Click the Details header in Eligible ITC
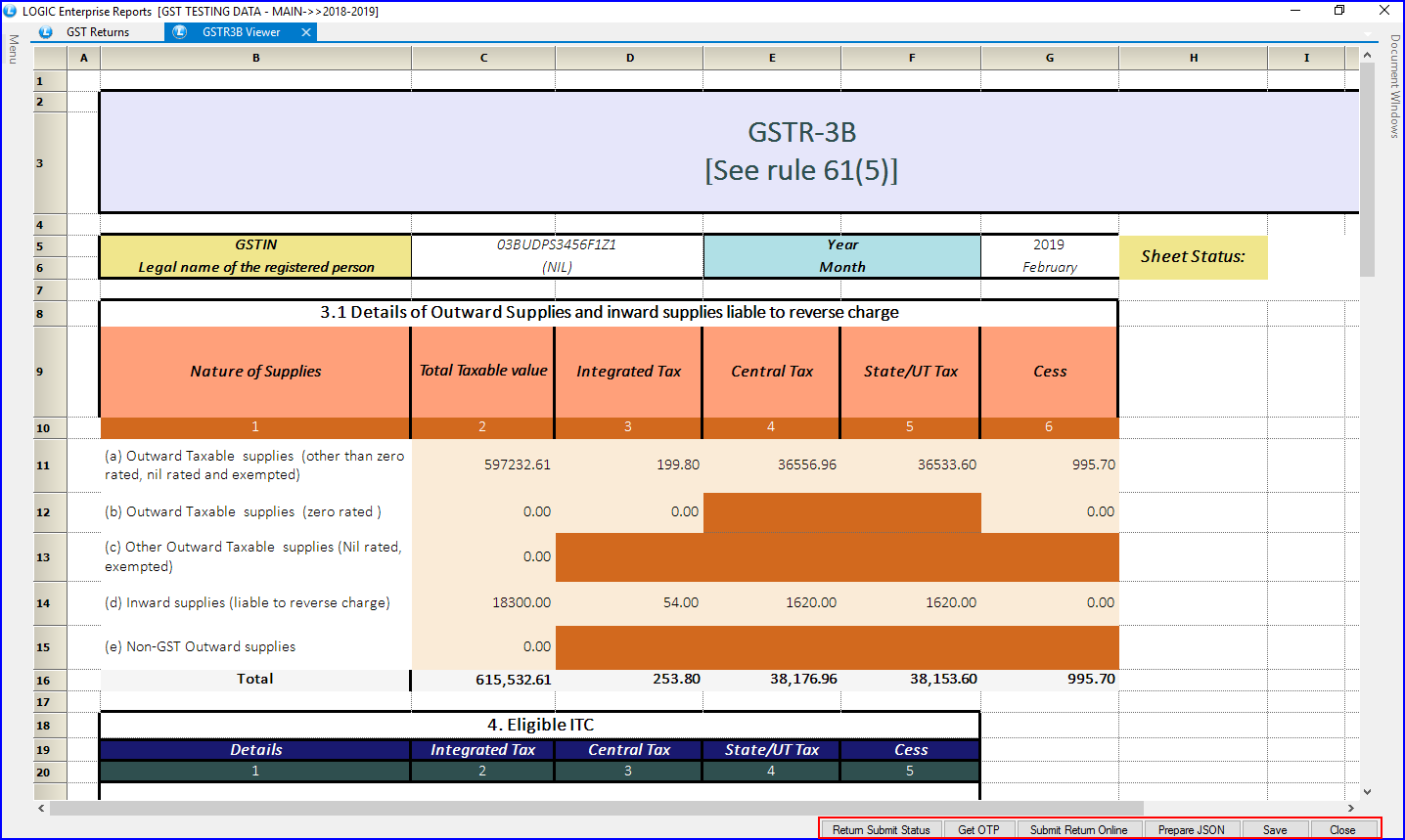The width and height of the screenshot is (1405, 840). (255, 750)
